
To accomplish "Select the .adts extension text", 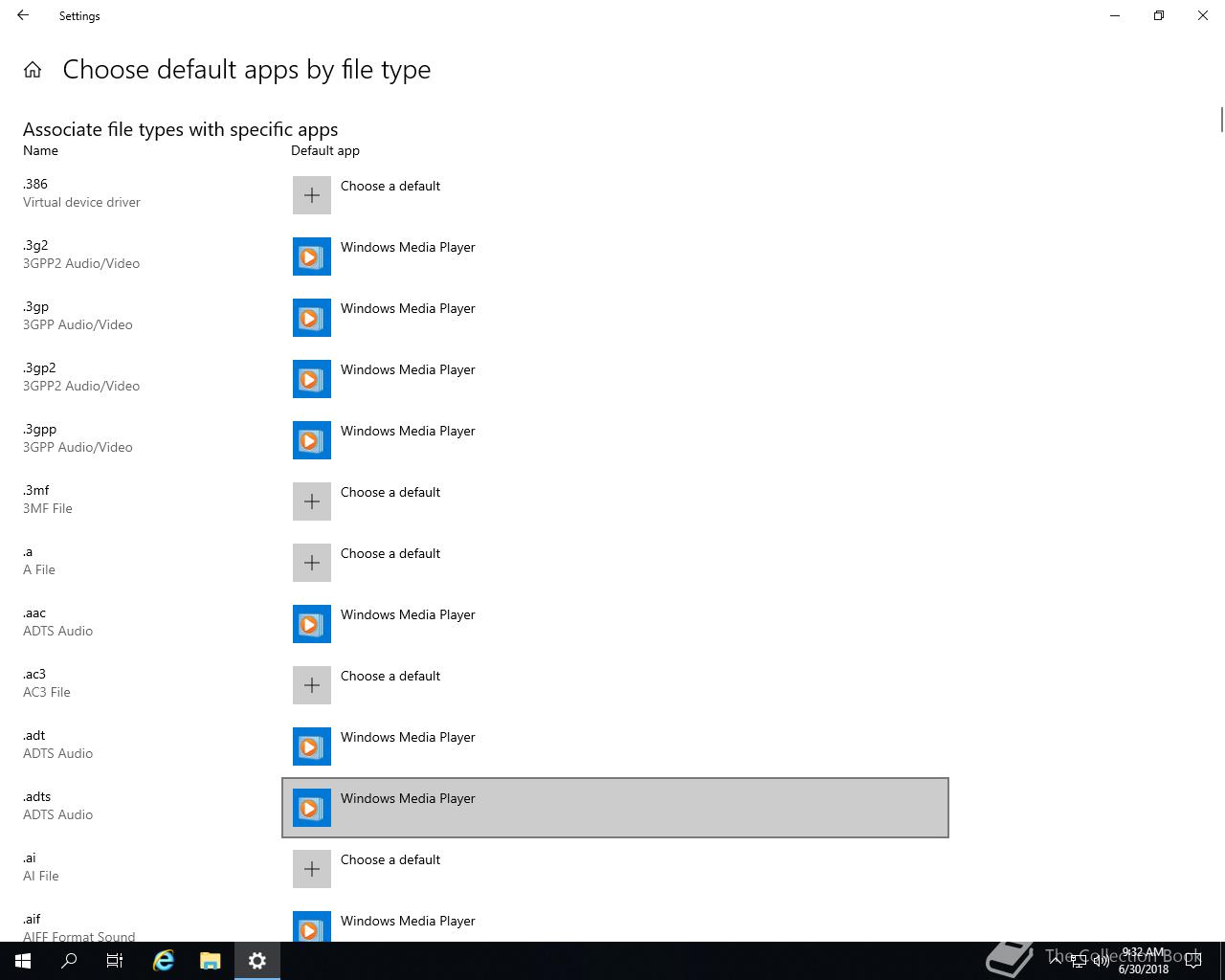I will 36,796.
